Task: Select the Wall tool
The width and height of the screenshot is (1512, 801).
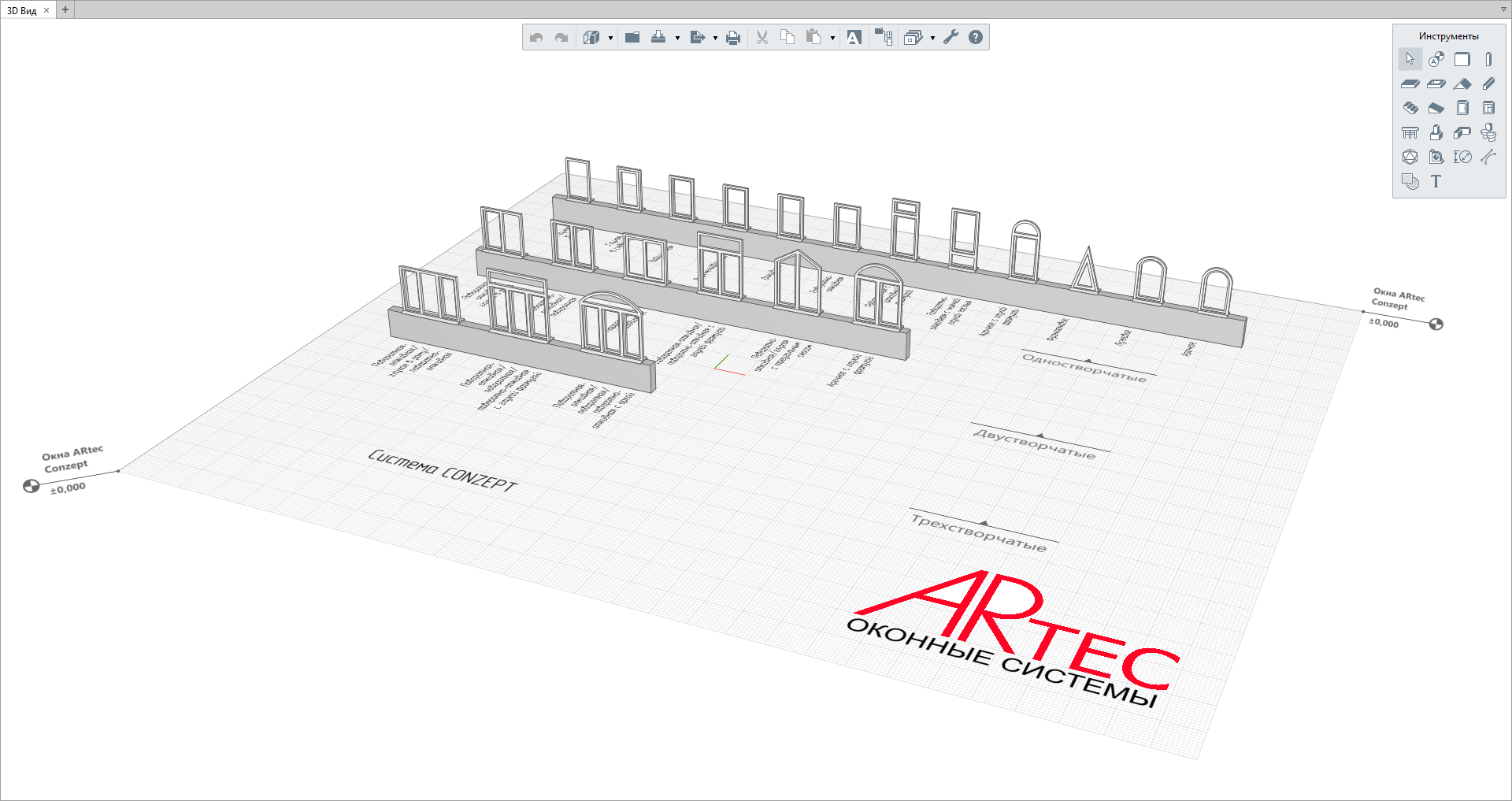Action: pos(1462,59)
